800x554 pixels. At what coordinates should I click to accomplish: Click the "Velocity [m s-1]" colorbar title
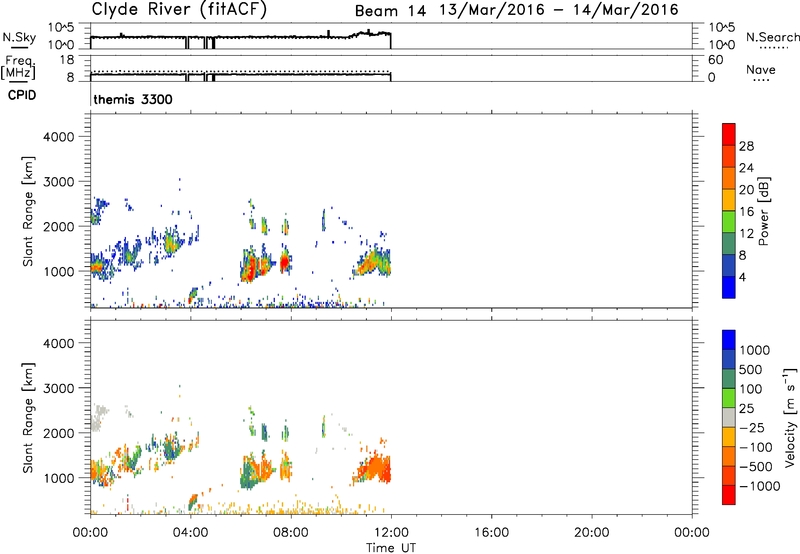pos(790,417)
